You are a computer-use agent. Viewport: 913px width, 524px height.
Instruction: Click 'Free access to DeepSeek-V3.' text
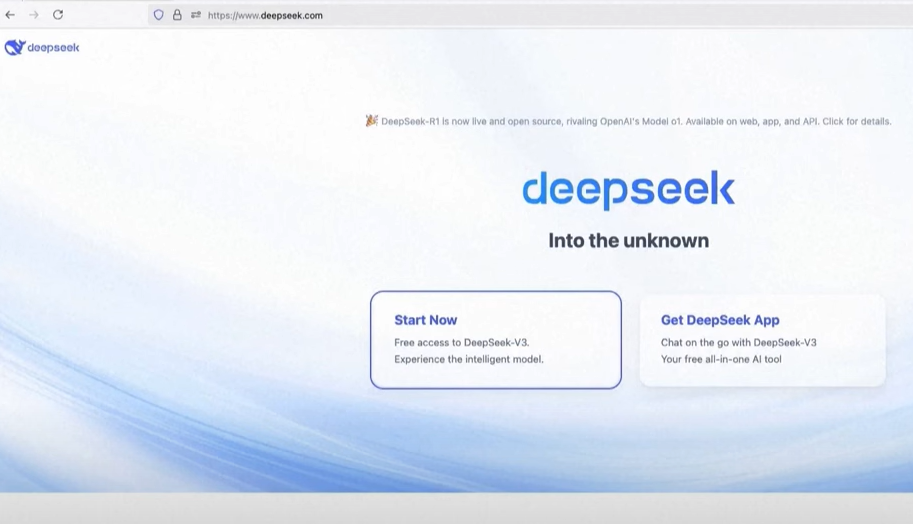[x=462, y=342]
